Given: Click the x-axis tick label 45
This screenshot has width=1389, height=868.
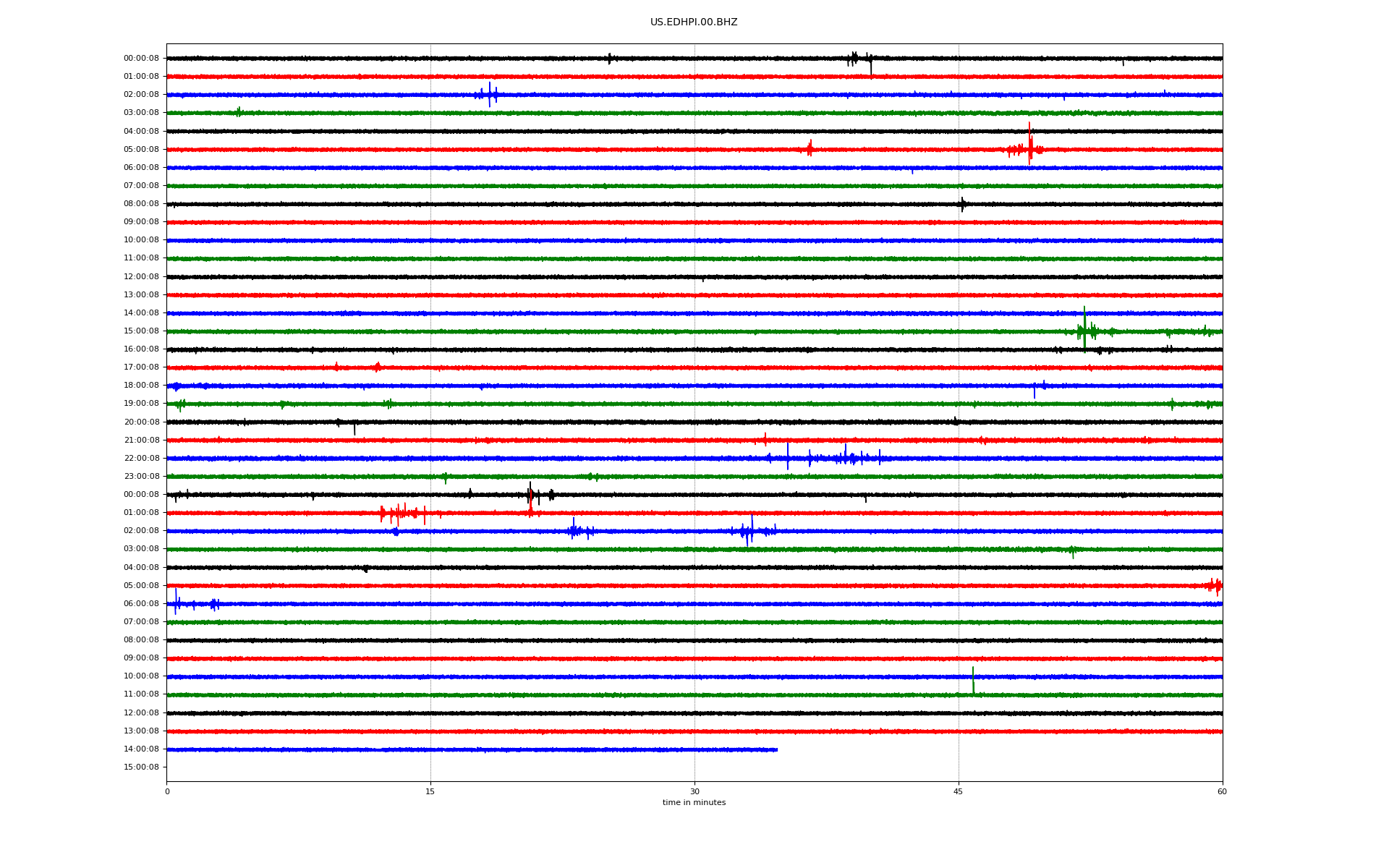Looking at the screenshot, I should (958, 791).
